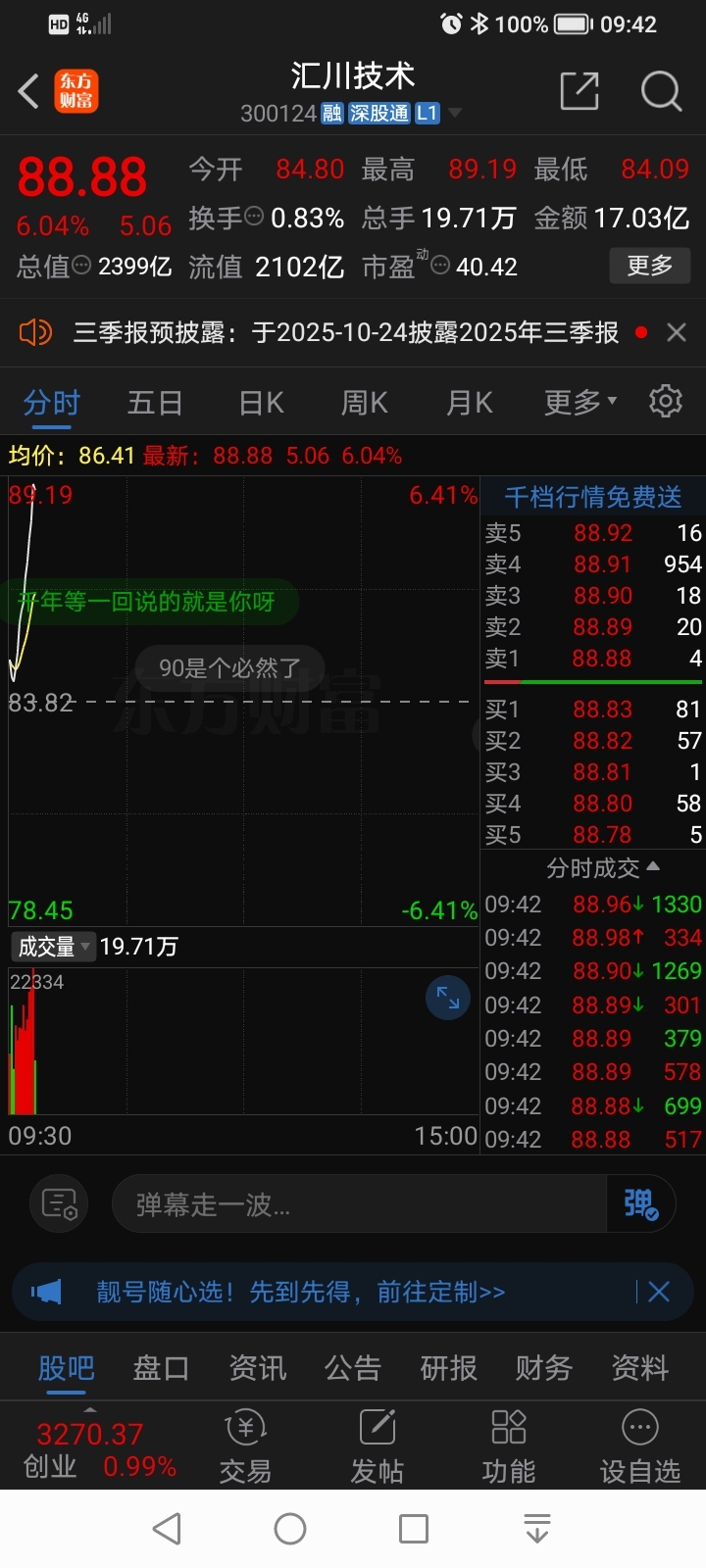Tap the 90是个必然了 danmaku comment
The height and width of the screenshot is (1568, 706).
pyautogui.click(x=229, y=668)
